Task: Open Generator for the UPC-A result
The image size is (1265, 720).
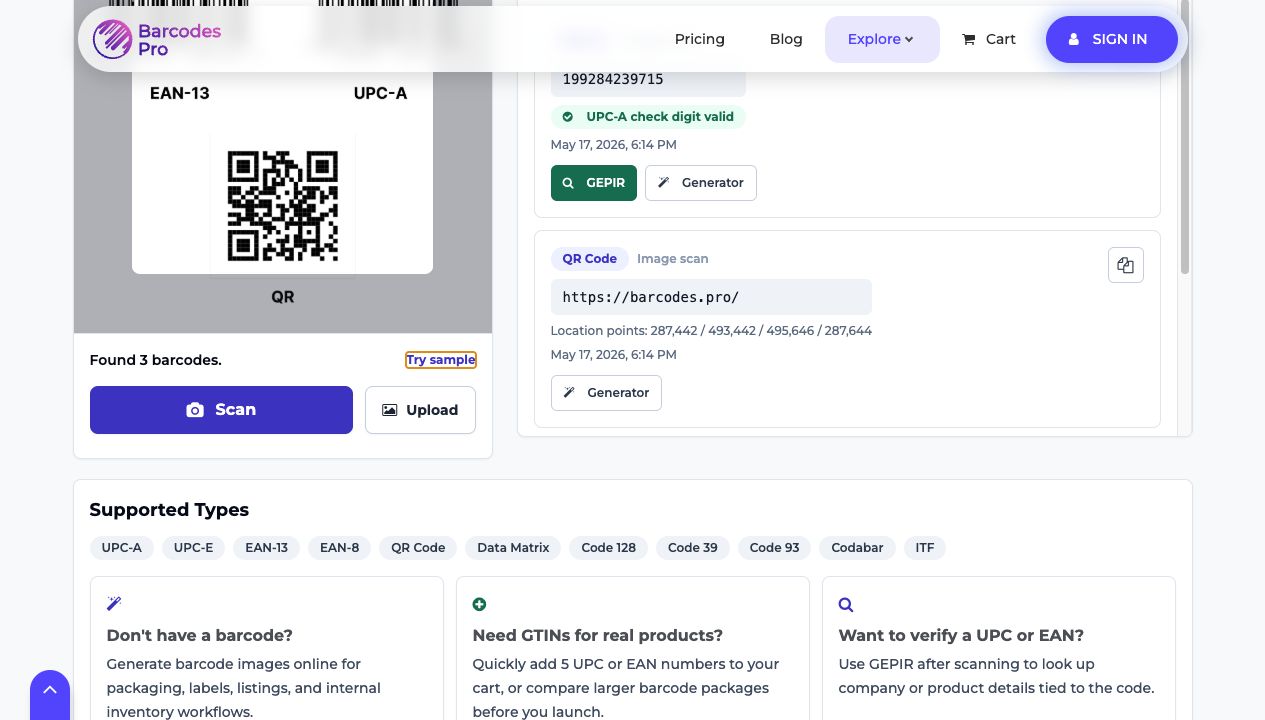Action: pos(701,183)
